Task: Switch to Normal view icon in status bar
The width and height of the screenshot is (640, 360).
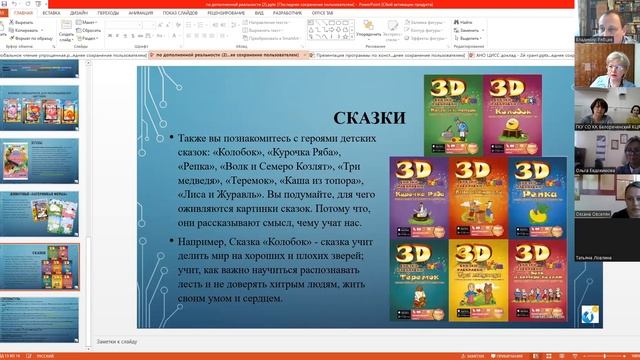Action: pyautogui.click(x=536, y=356)
